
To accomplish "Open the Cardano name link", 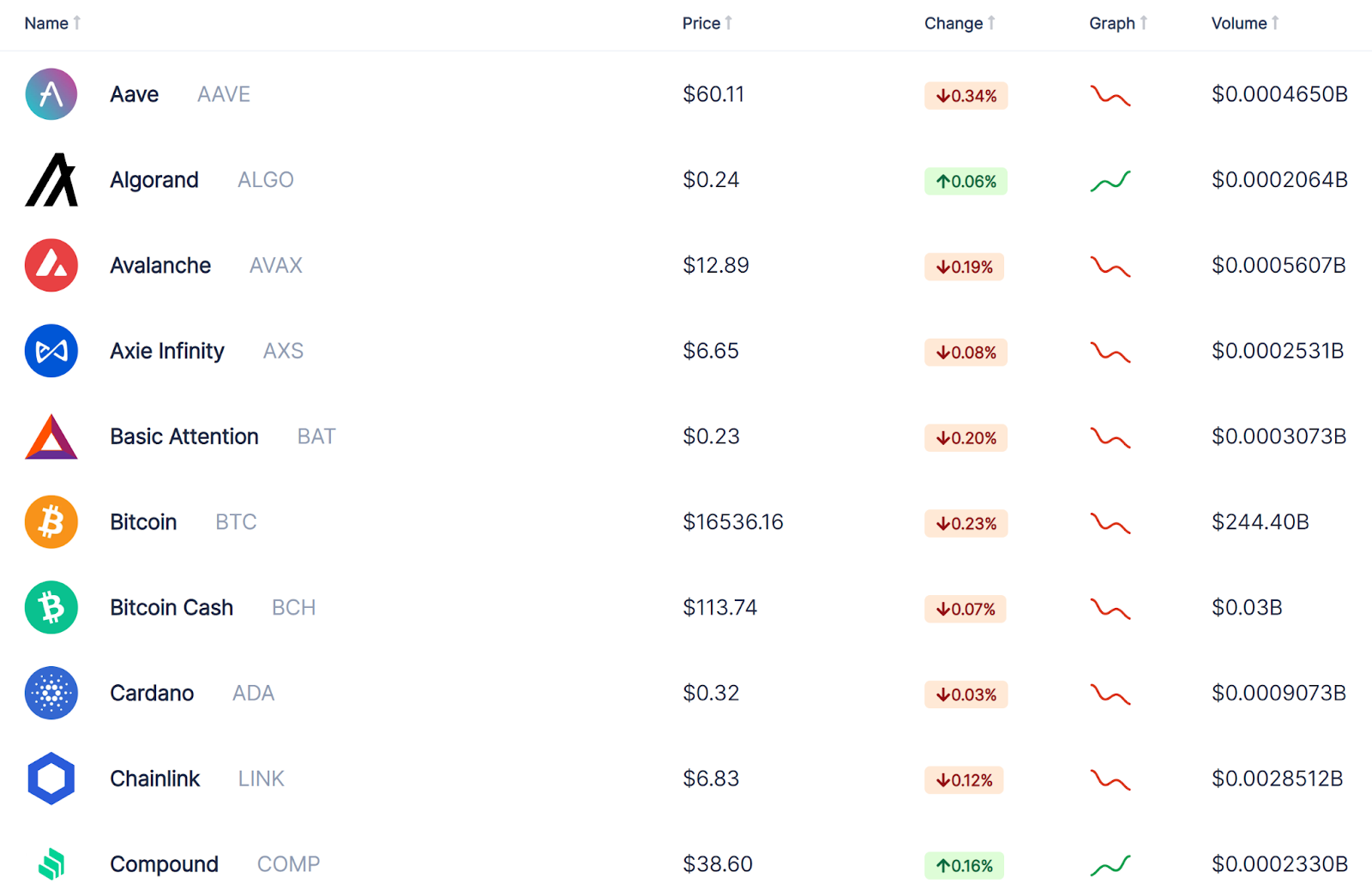I will (152, 693).
